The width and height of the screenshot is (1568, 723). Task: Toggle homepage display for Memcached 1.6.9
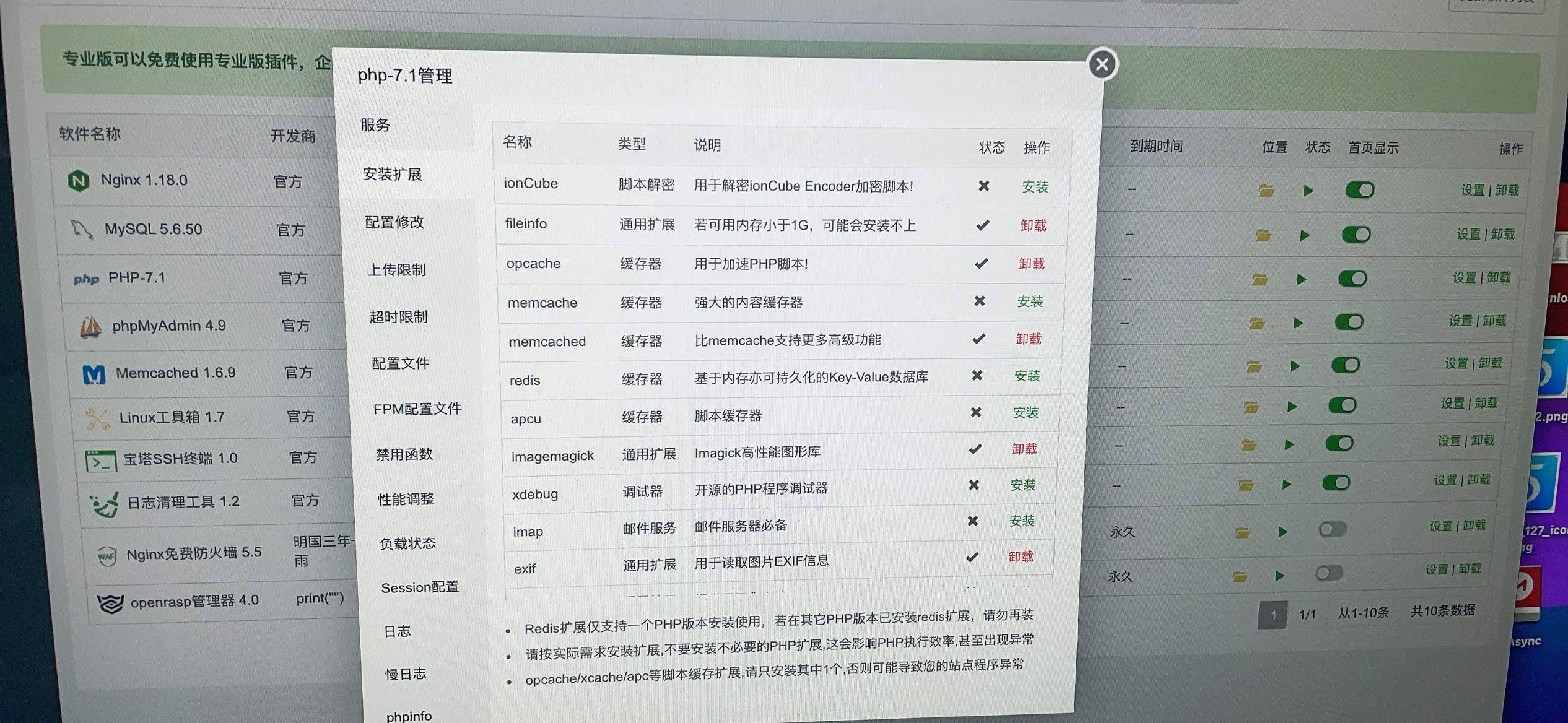(1346, 365)
